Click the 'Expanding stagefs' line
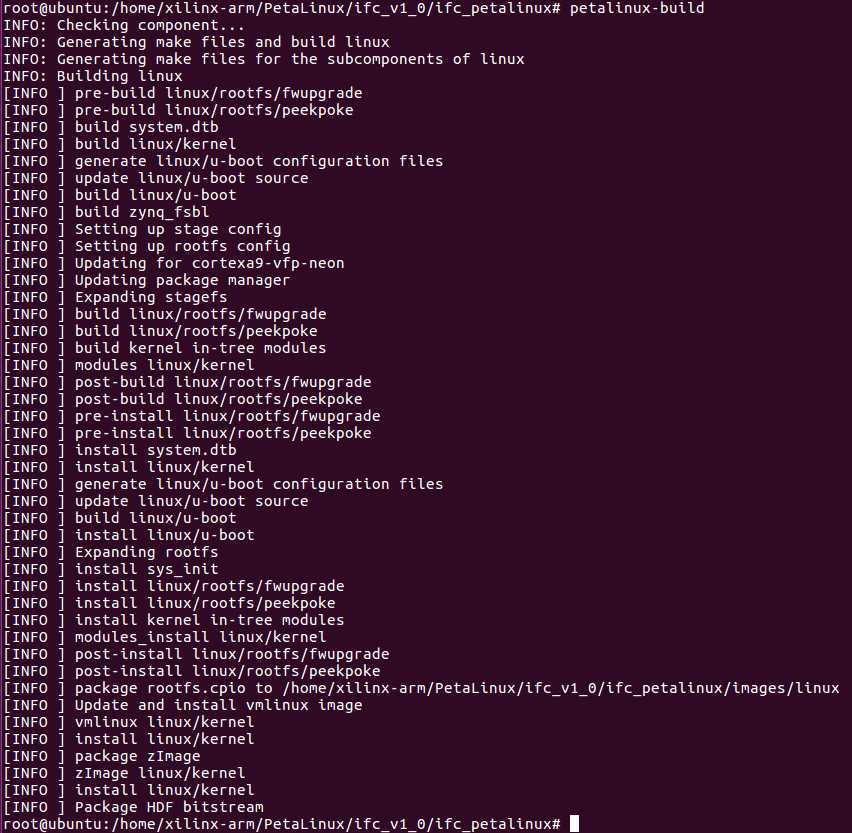Image resolution: width=852 pixels, height=833 pixels. coord(115,297)
